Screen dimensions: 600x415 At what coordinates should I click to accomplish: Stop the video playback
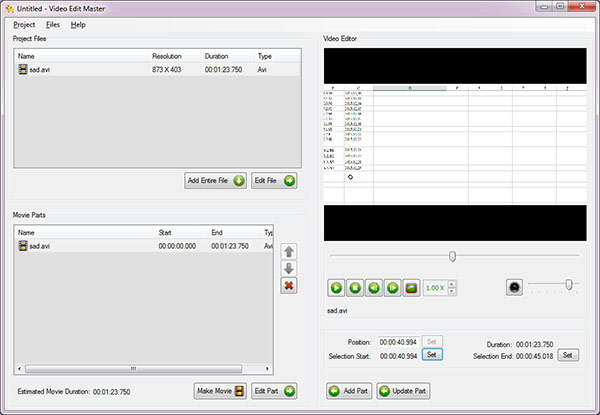point(355,288)
